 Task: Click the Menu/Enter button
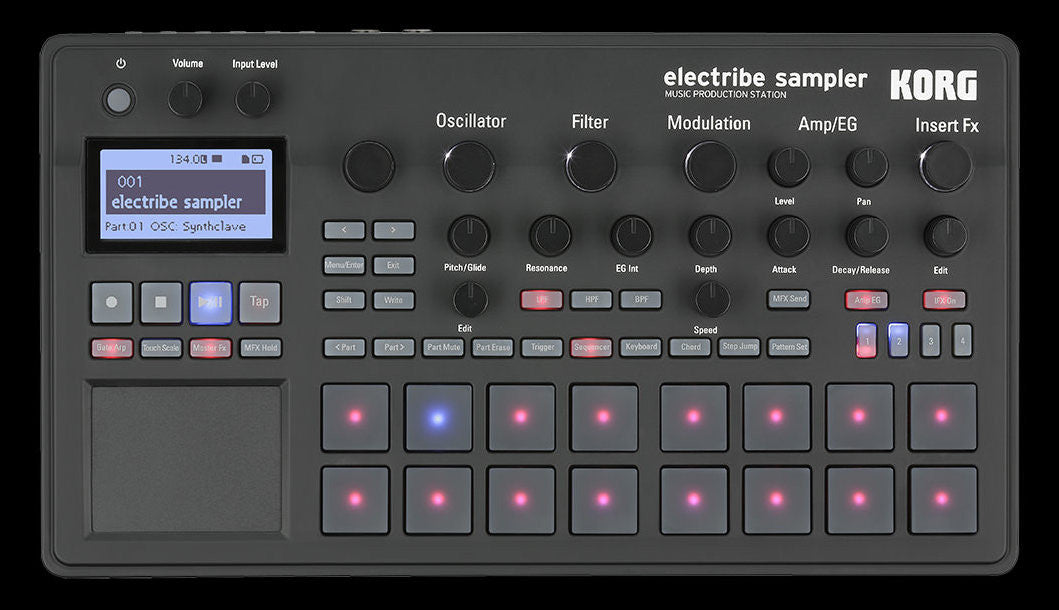coord(344,265)
